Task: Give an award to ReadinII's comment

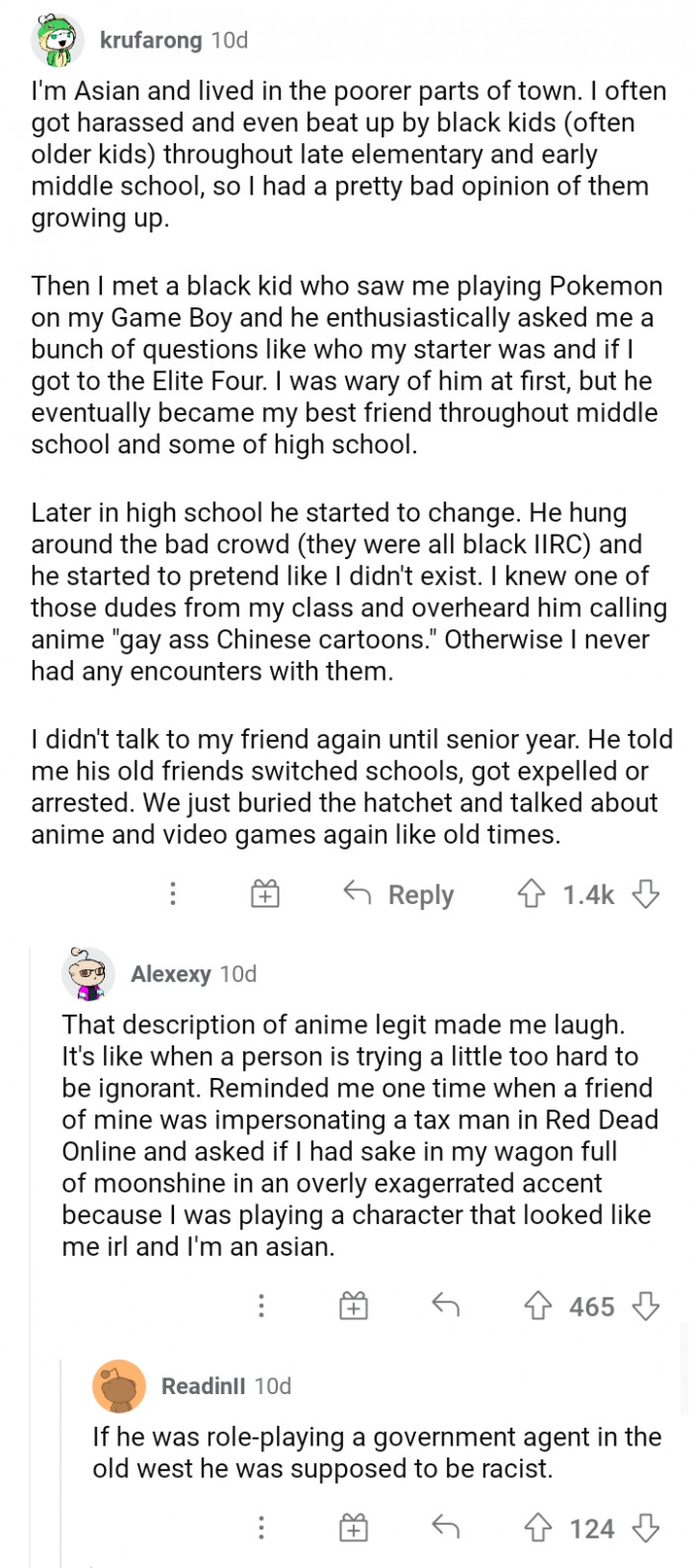Action: 354,1527
